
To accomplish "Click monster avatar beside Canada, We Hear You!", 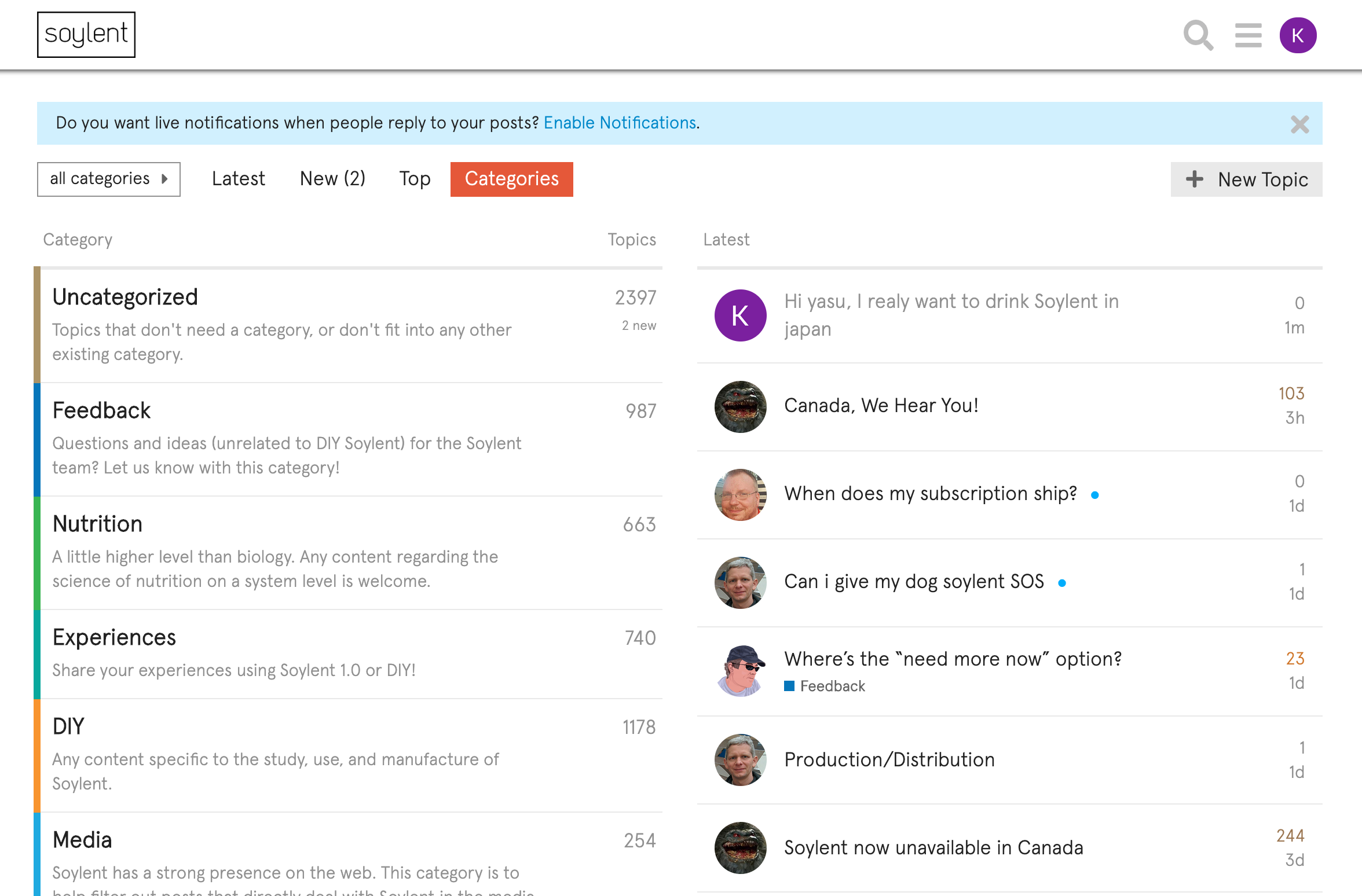I will (x=740, y=406).
